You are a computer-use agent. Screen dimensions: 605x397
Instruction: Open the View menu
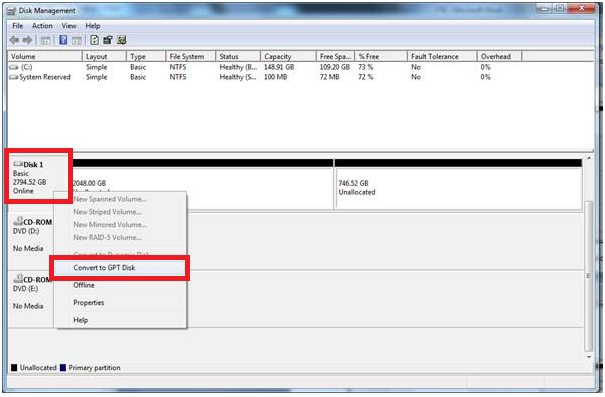[x=69, y=26]
